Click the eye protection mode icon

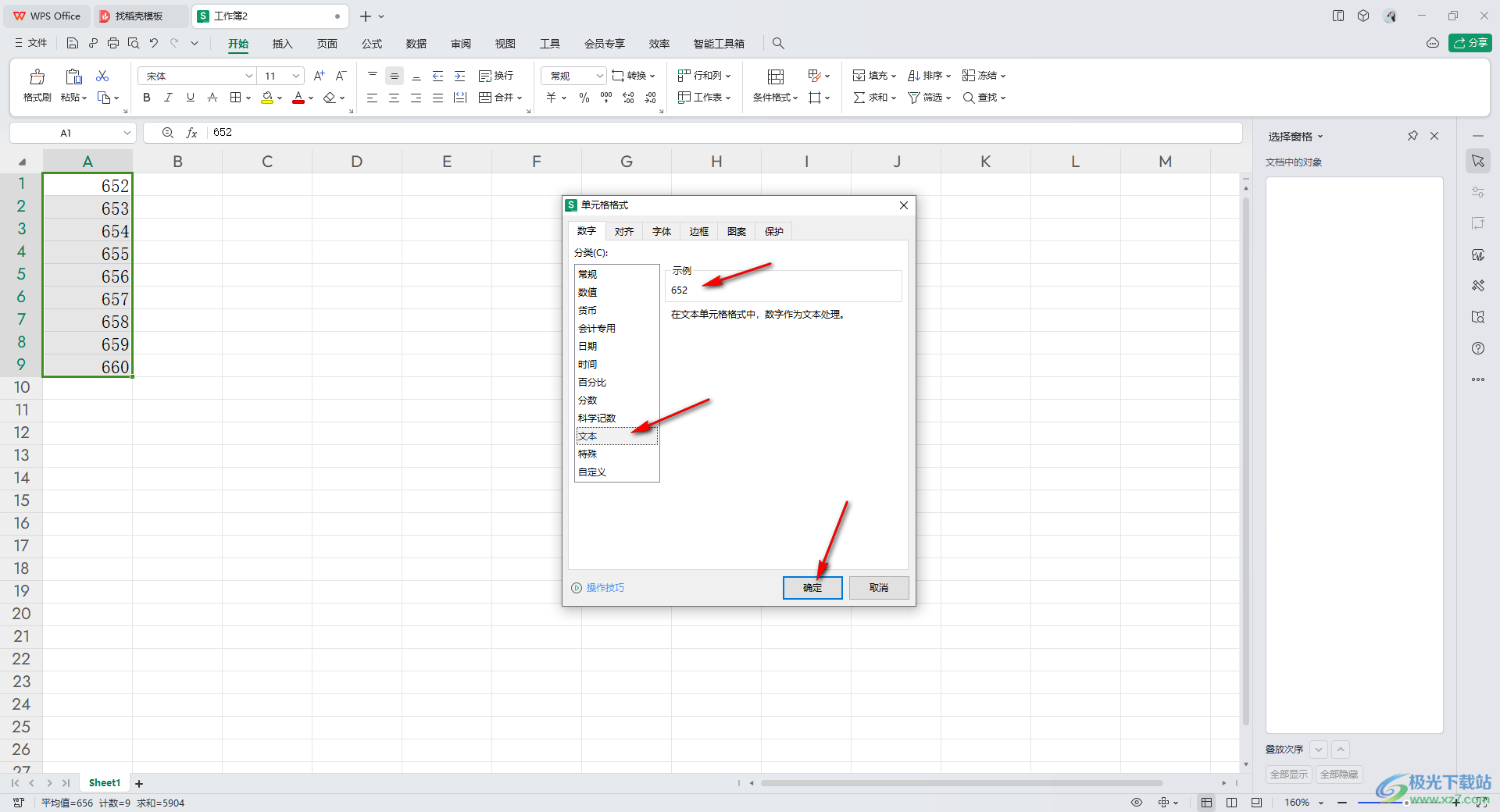pos(1137,803)
